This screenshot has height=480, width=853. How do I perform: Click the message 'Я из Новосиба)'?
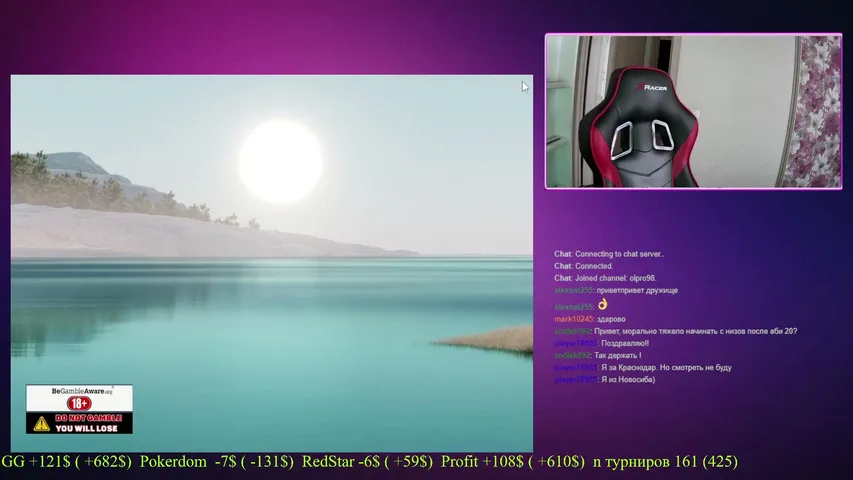(628, 380)
